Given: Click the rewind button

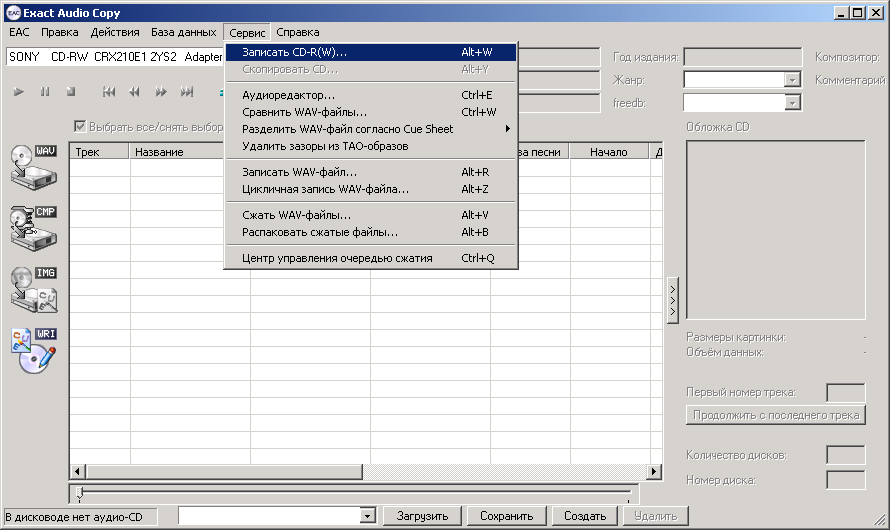Looking at the screenshot, I should tap(135, 91).
